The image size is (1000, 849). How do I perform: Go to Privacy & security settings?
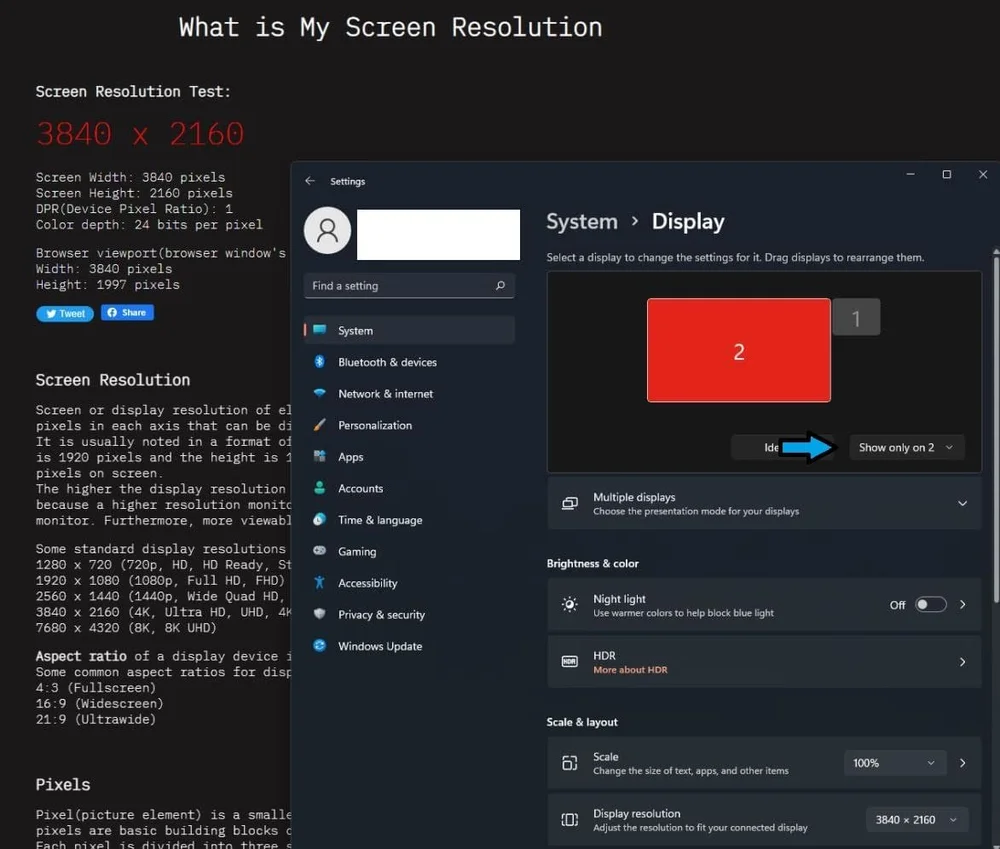409,614
